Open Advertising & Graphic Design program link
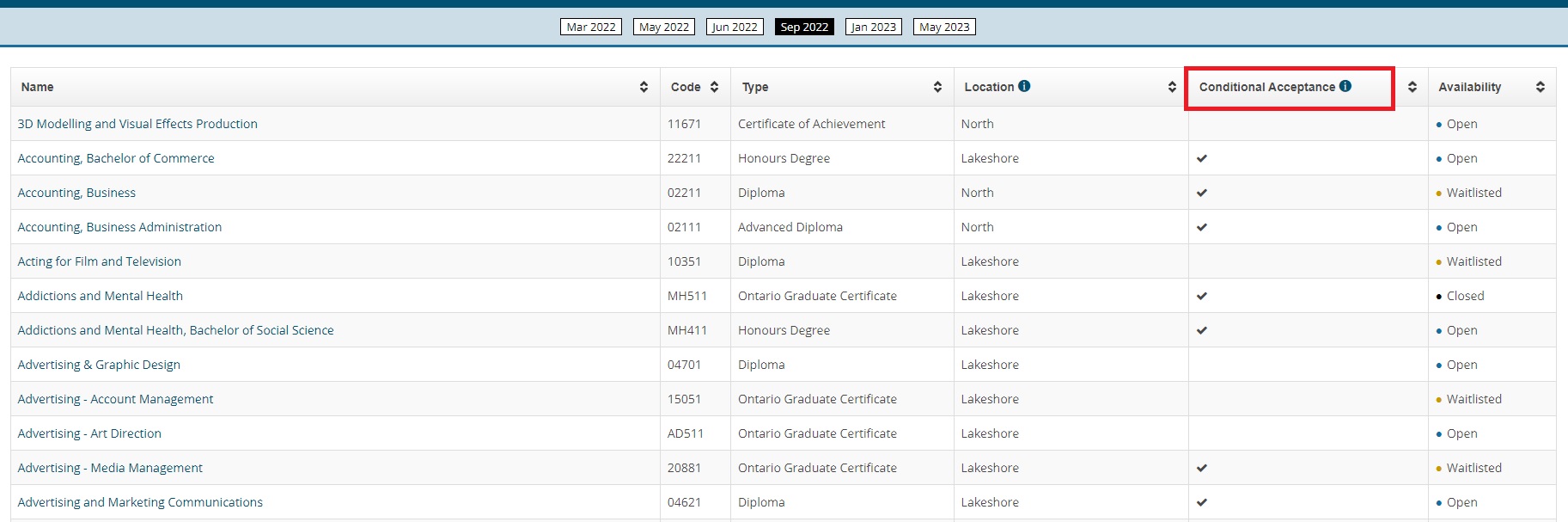This screenshot has height=522, width=1568. point(99,365)
